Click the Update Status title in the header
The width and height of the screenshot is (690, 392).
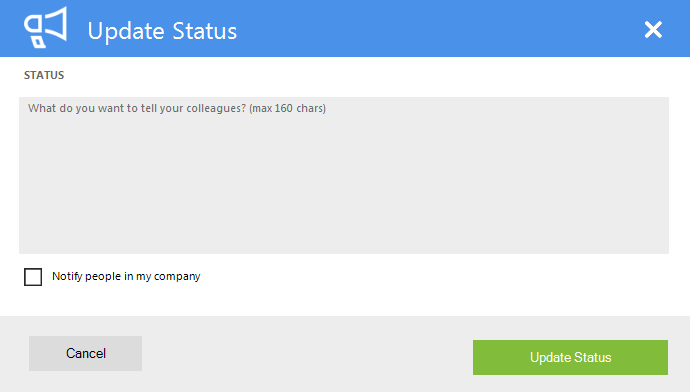click(162, 31)
